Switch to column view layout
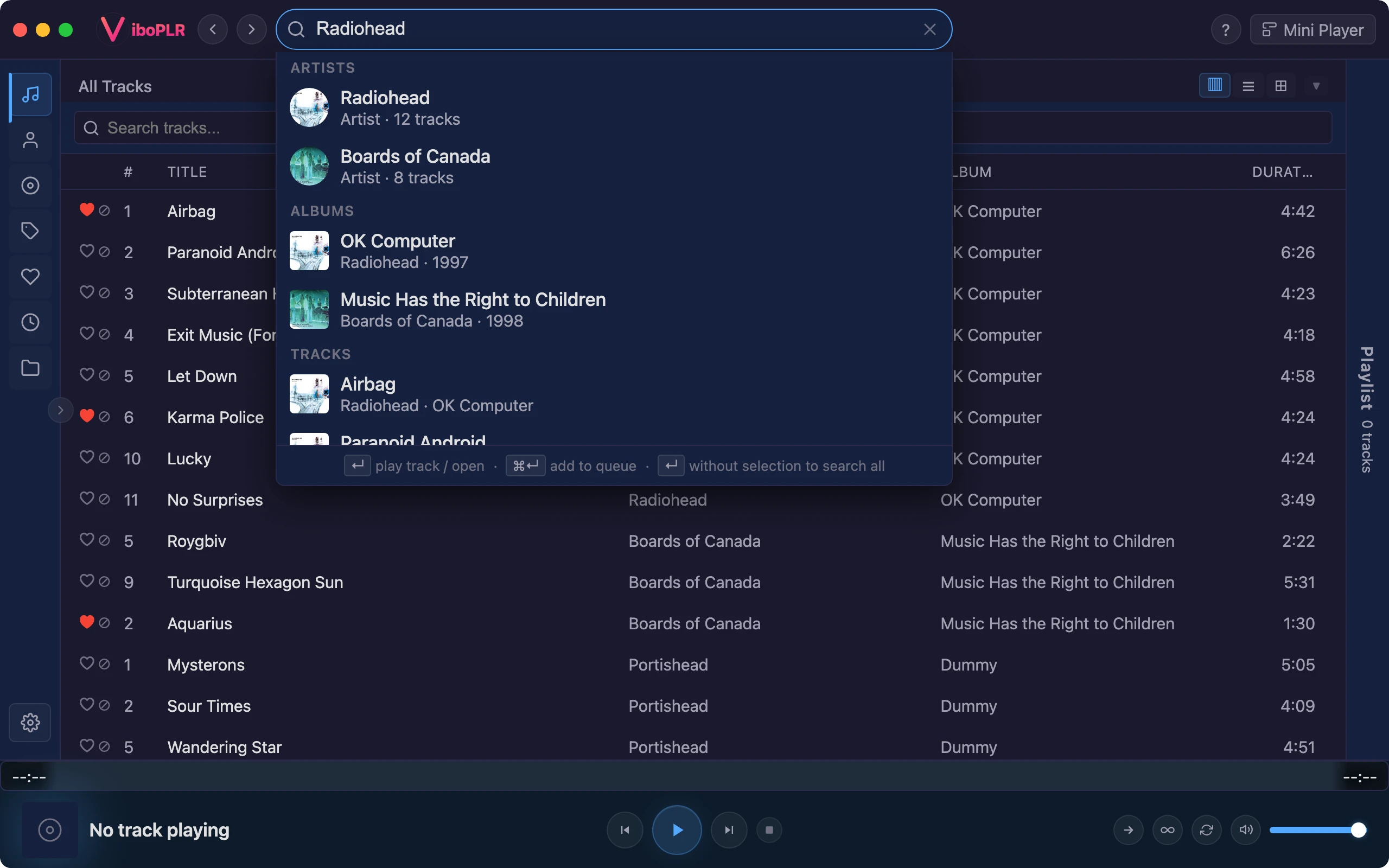Viewport: 1389px width, 868px height. pos(1214,86)
